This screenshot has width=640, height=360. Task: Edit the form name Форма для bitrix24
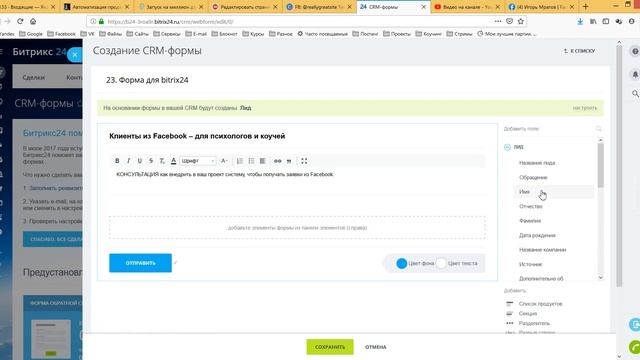(147, 80)
